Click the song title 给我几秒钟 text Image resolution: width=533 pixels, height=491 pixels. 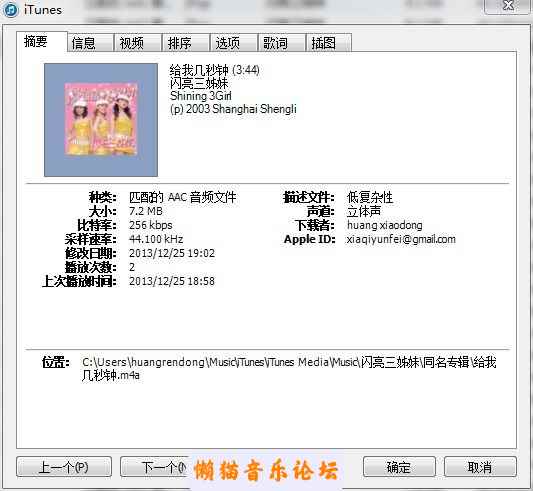pos(199,70)
